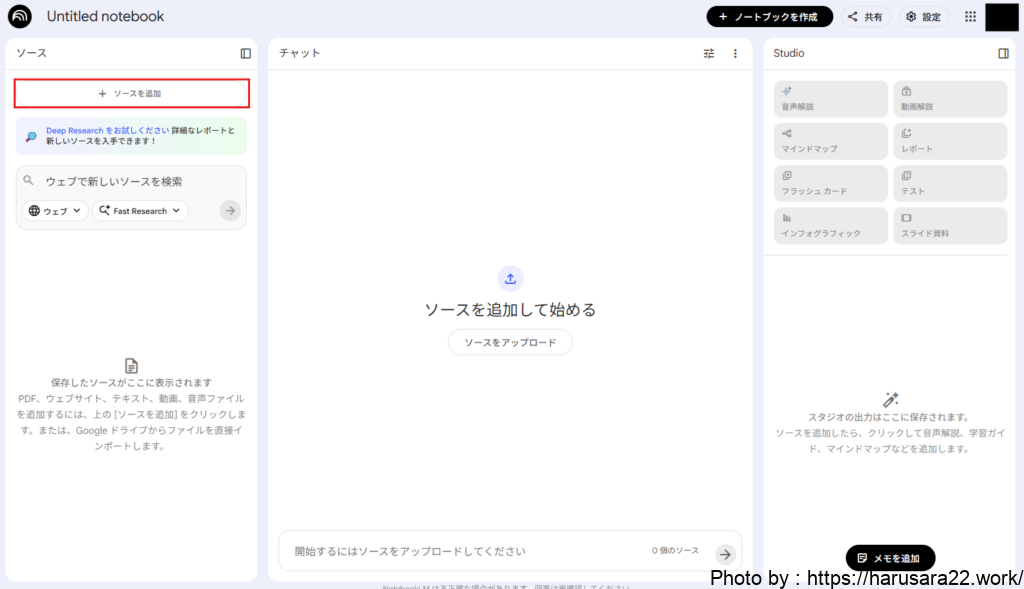Open the 設定 settings menu

(923, 17)
